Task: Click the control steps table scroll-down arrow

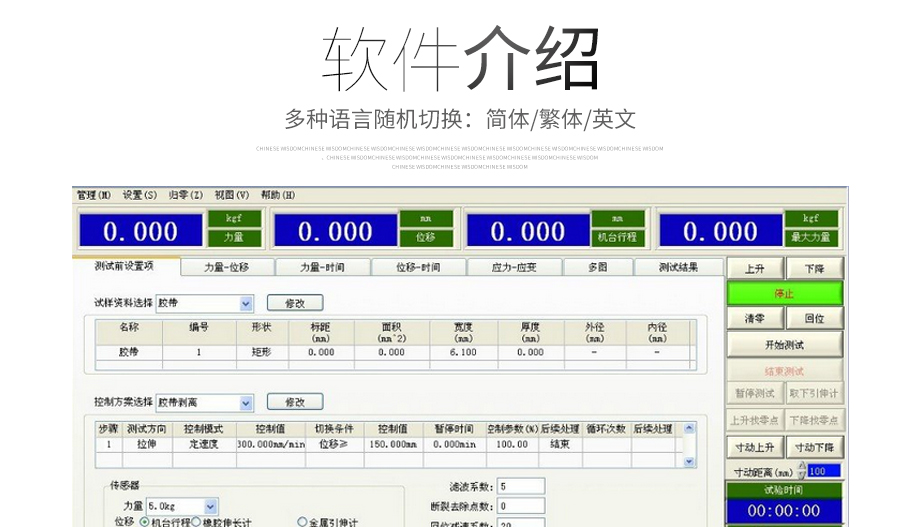Action: (688, 462)
